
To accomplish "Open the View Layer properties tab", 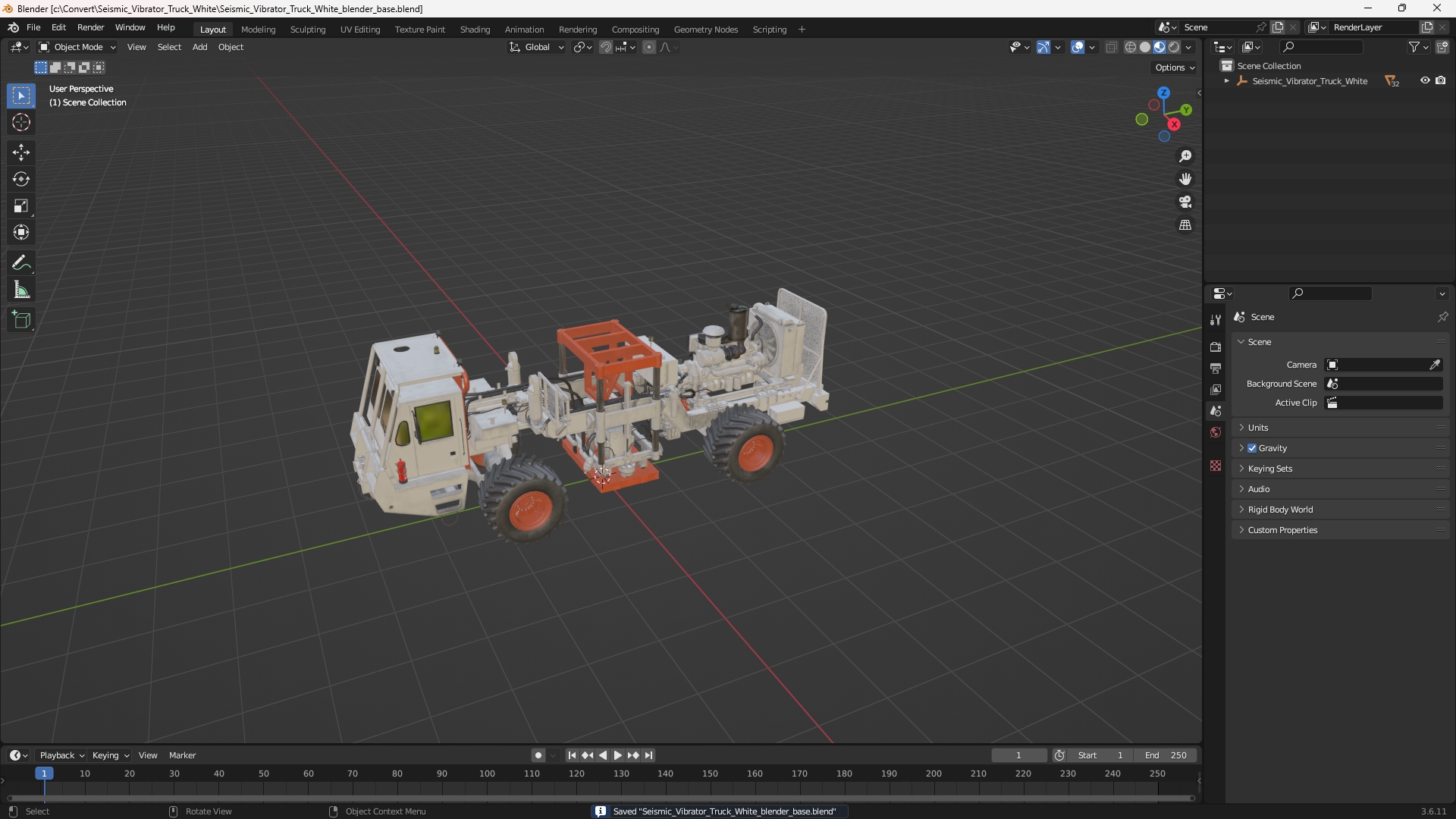I will click(1216, 389).
